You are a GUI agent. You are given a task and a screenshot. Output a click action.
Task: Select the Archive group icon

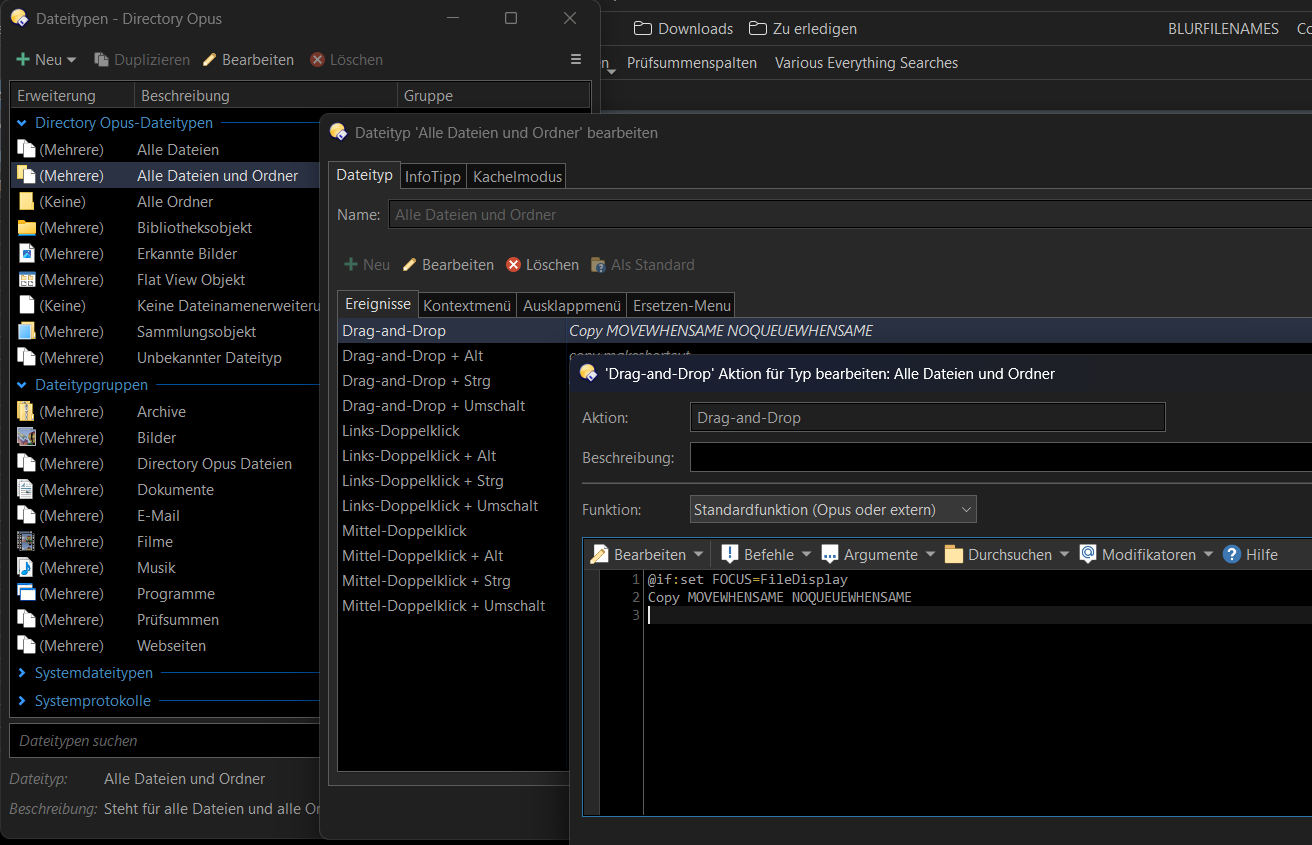coord(26,411)
